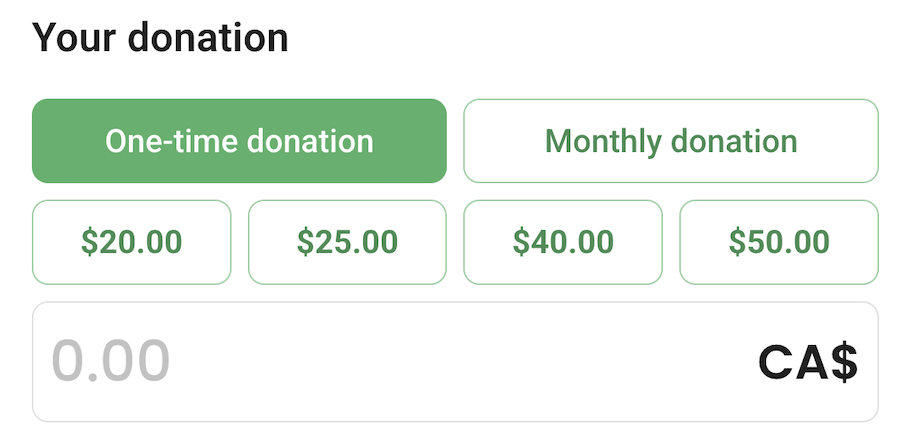Switch to Monthly donation
Screen dimensions: 900x448
point(671,141)
